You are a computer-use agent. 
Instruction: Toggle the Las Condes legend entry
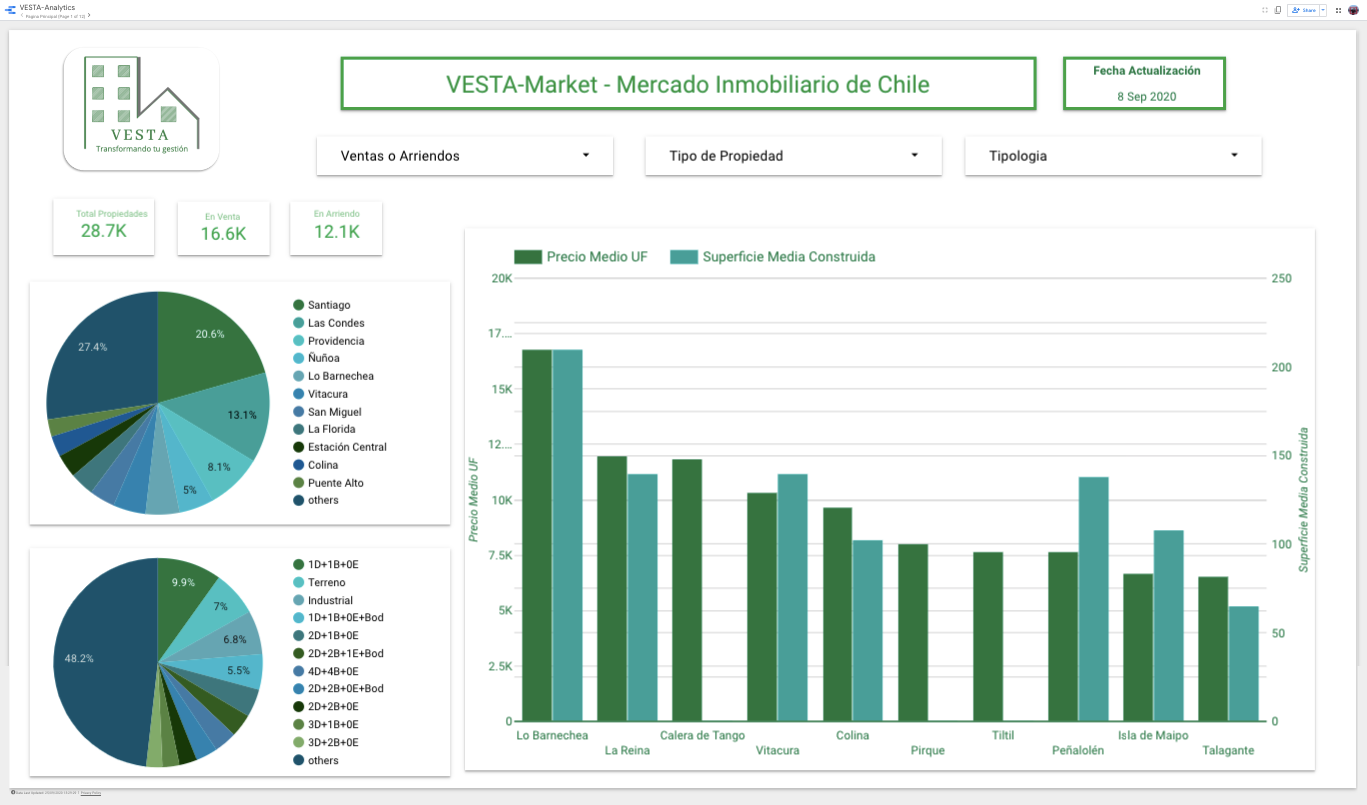[x=329, y=323]
